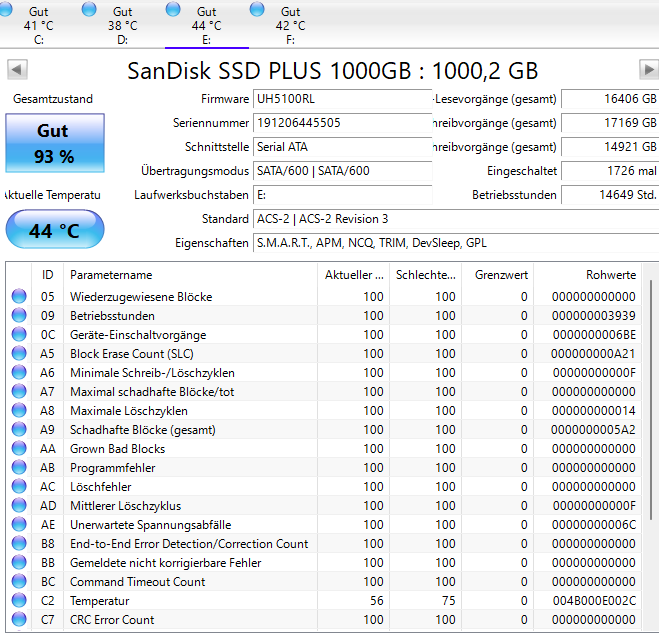The width and height of the screenshot is (659, 633).
Task: Click the scrollbar of the SMART attribute list
Action: [x=651, y=399]
